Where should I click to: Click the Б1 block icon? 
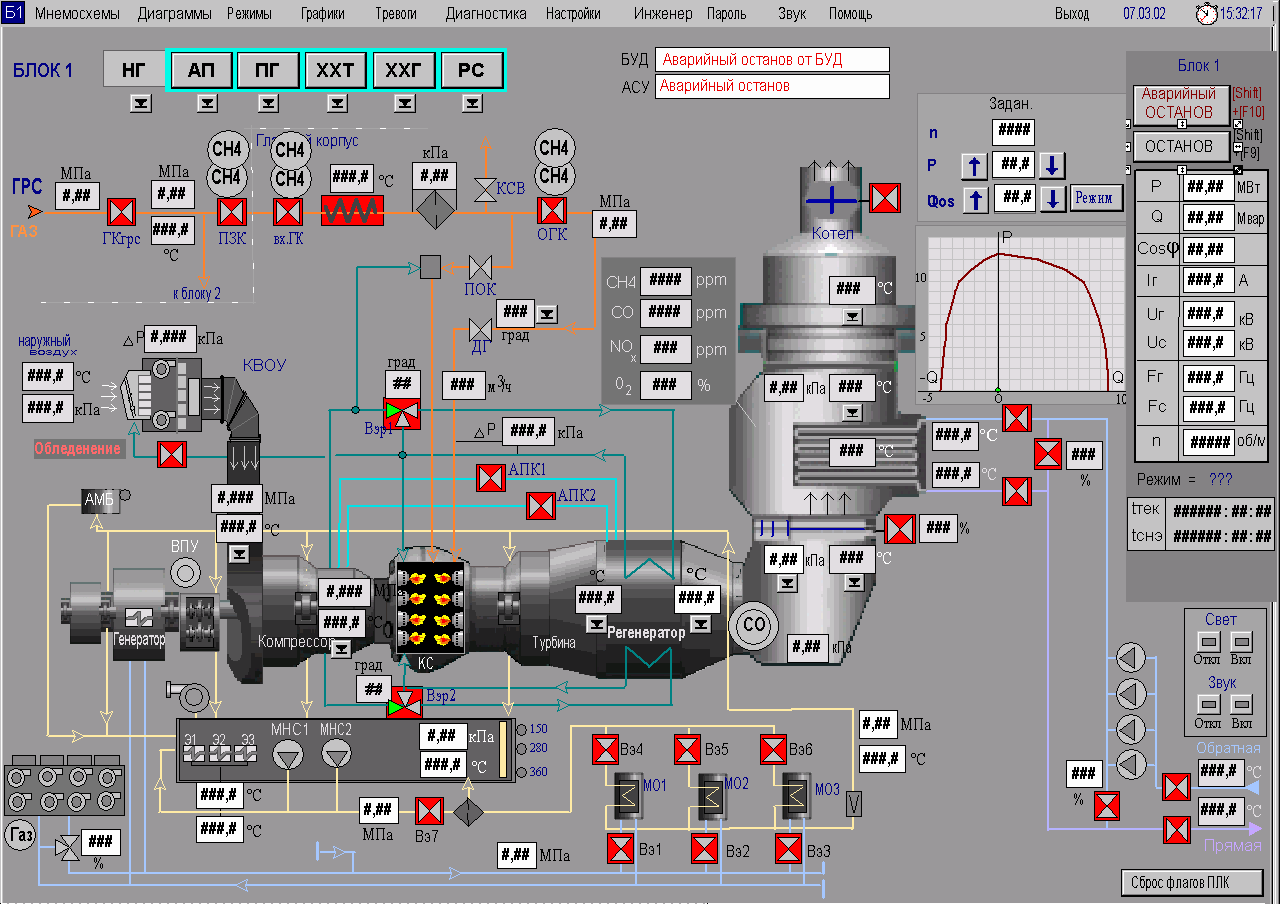click(x=13, y=14)
